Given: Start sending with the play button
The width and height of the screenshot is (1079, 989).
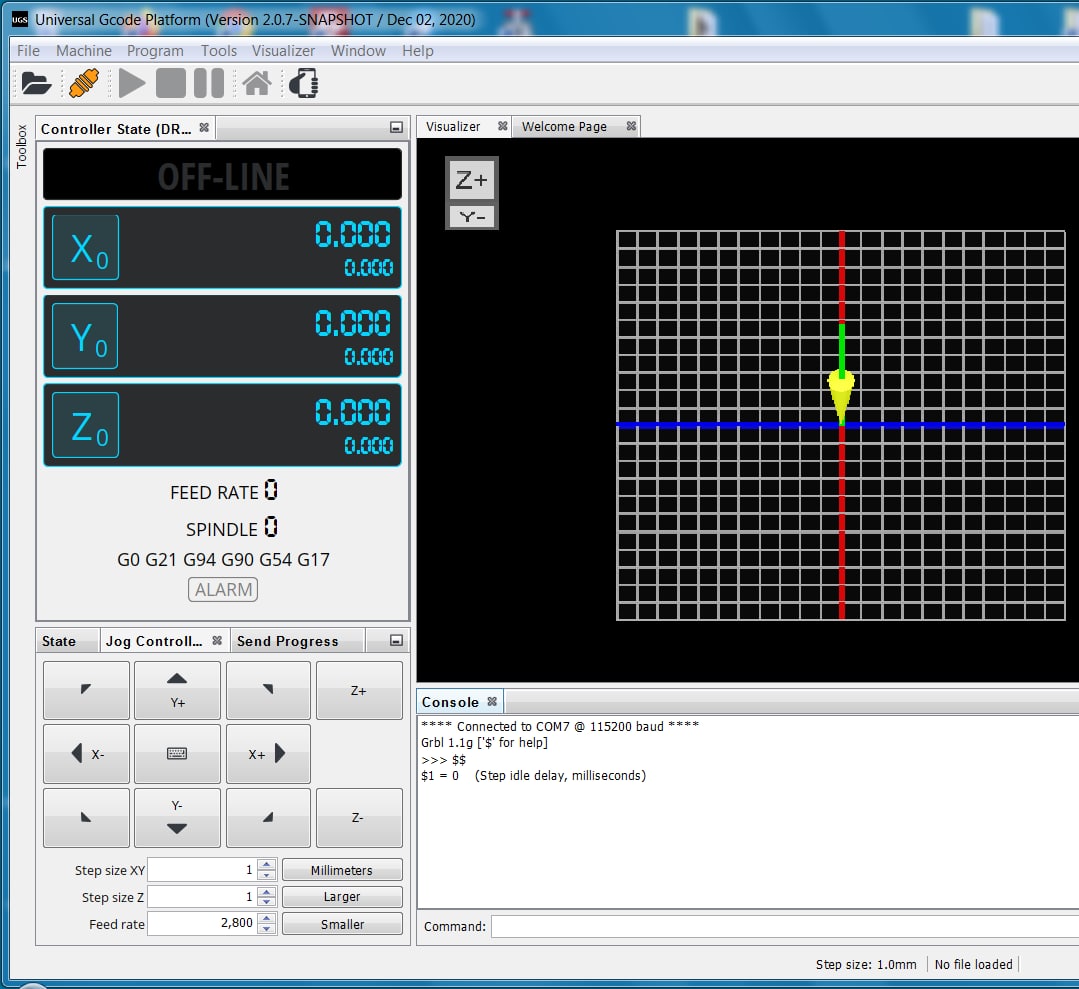Looking at the screenshot, I should [x=131, y=83].
